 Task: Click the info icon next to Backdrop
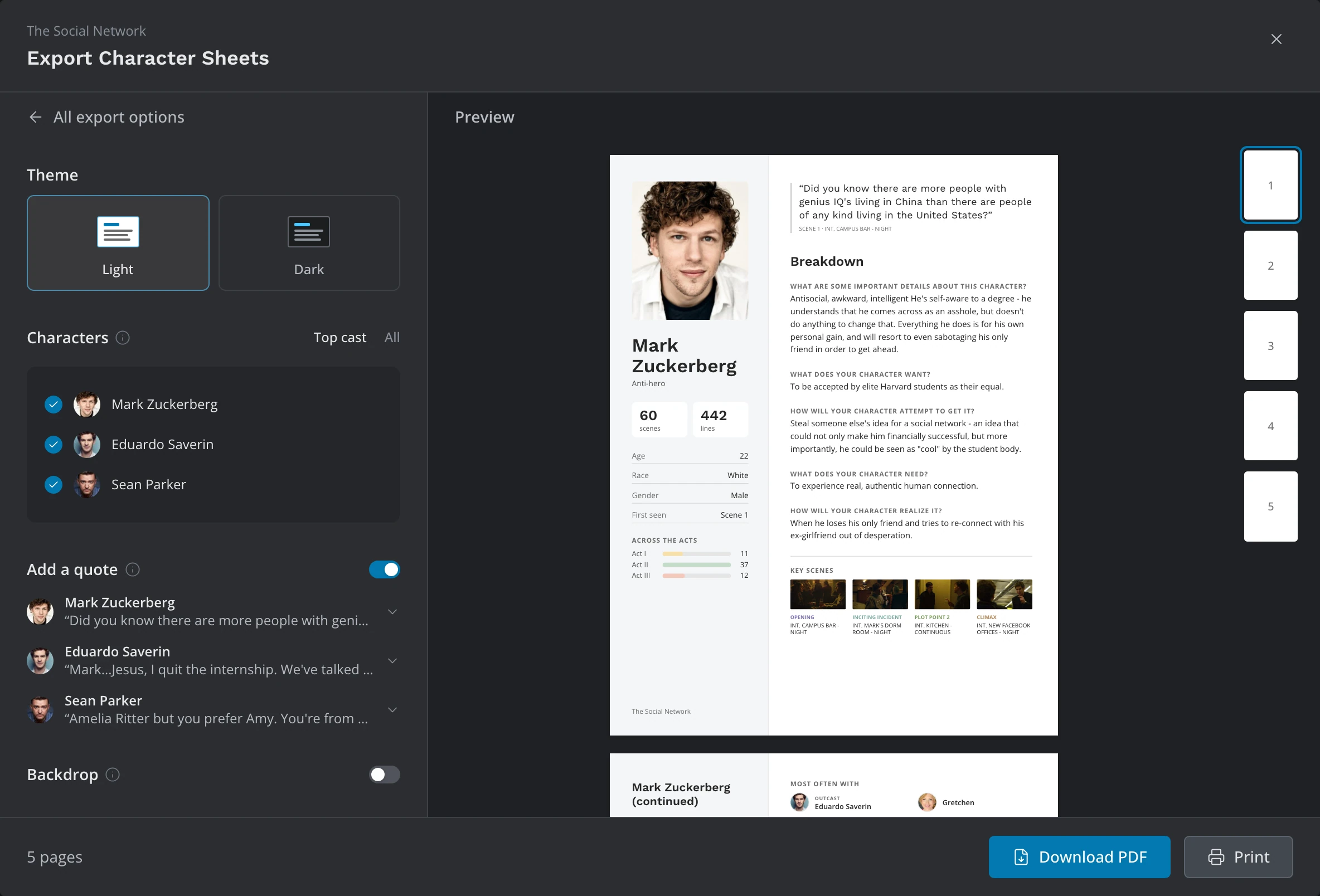coord(113,775)
